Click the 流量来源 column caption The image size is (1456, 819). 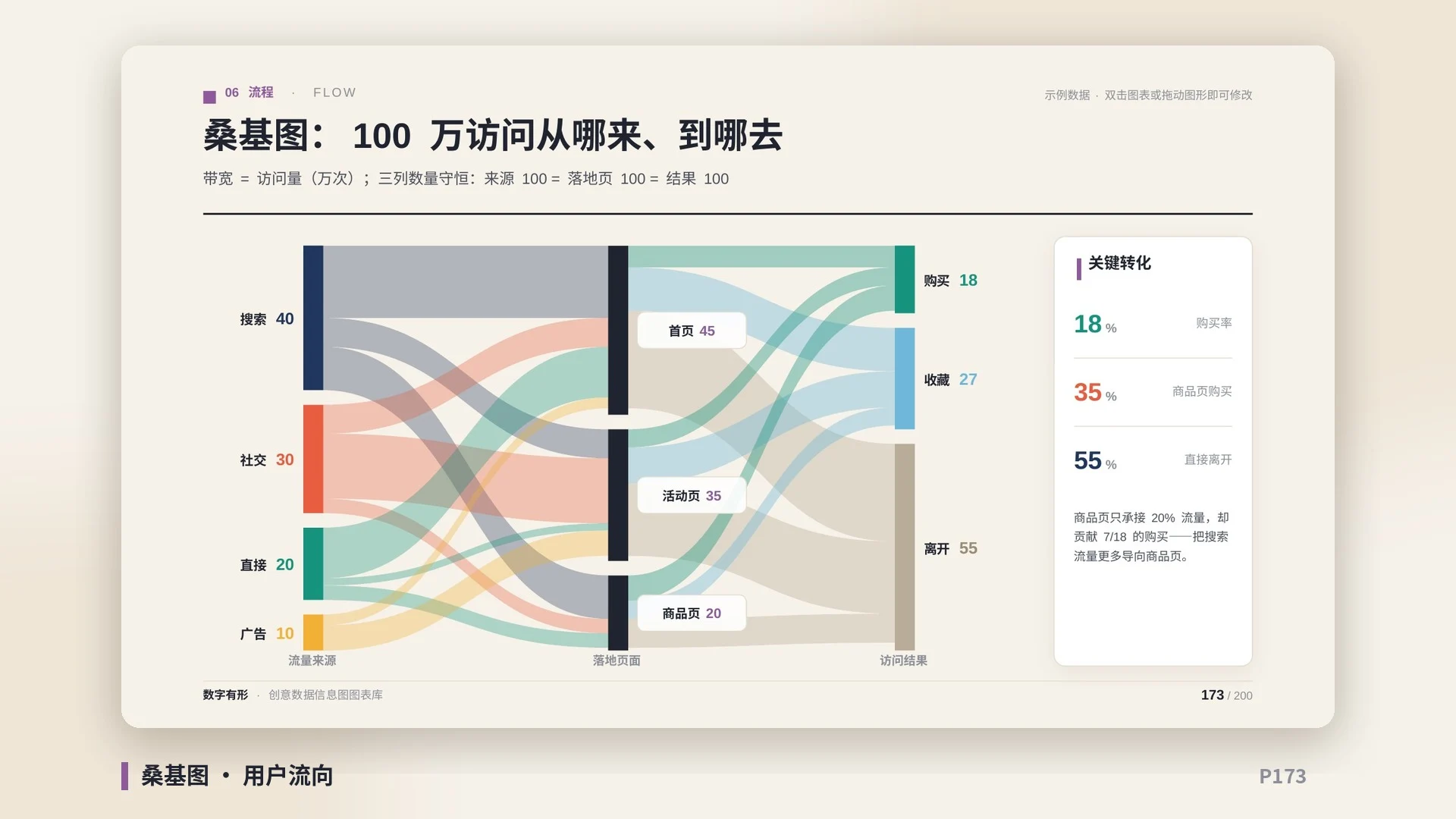coord(312,661)
